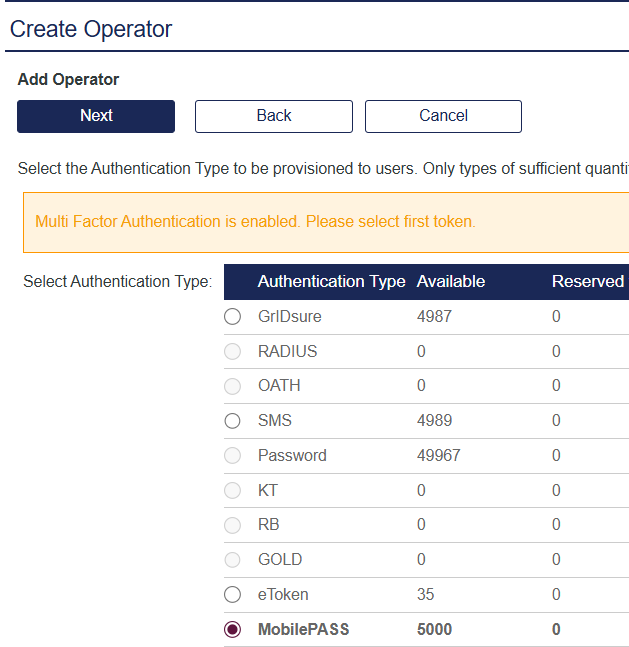
Task: Click the selected MobilePASS radio button
Action: coord(233,630)
